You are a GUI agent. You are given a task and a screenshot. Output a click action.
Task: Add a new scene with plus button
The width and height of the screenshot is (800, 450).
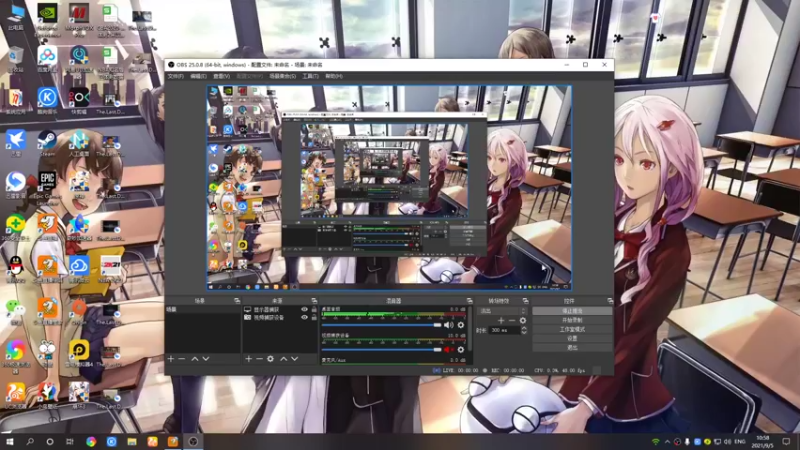coord(171,359)
